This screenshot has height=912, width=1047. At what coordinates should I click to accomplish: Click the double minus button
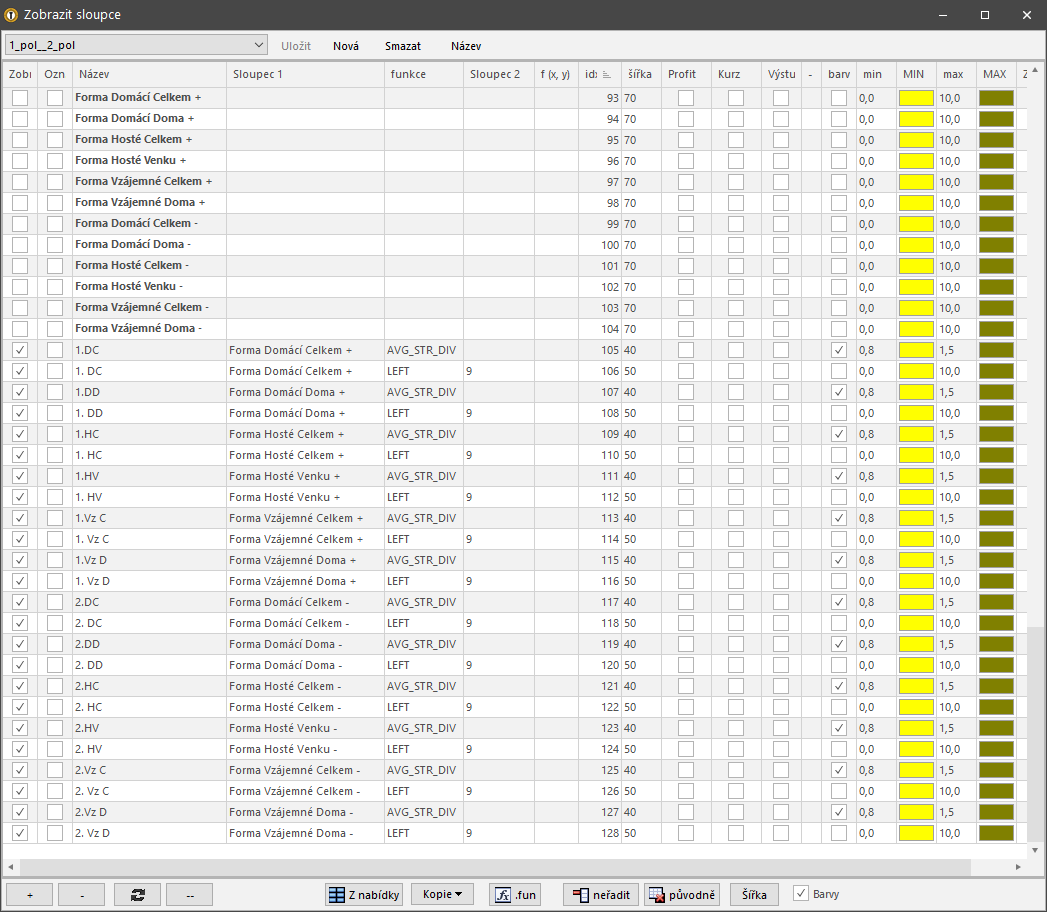tap(189, 895)
